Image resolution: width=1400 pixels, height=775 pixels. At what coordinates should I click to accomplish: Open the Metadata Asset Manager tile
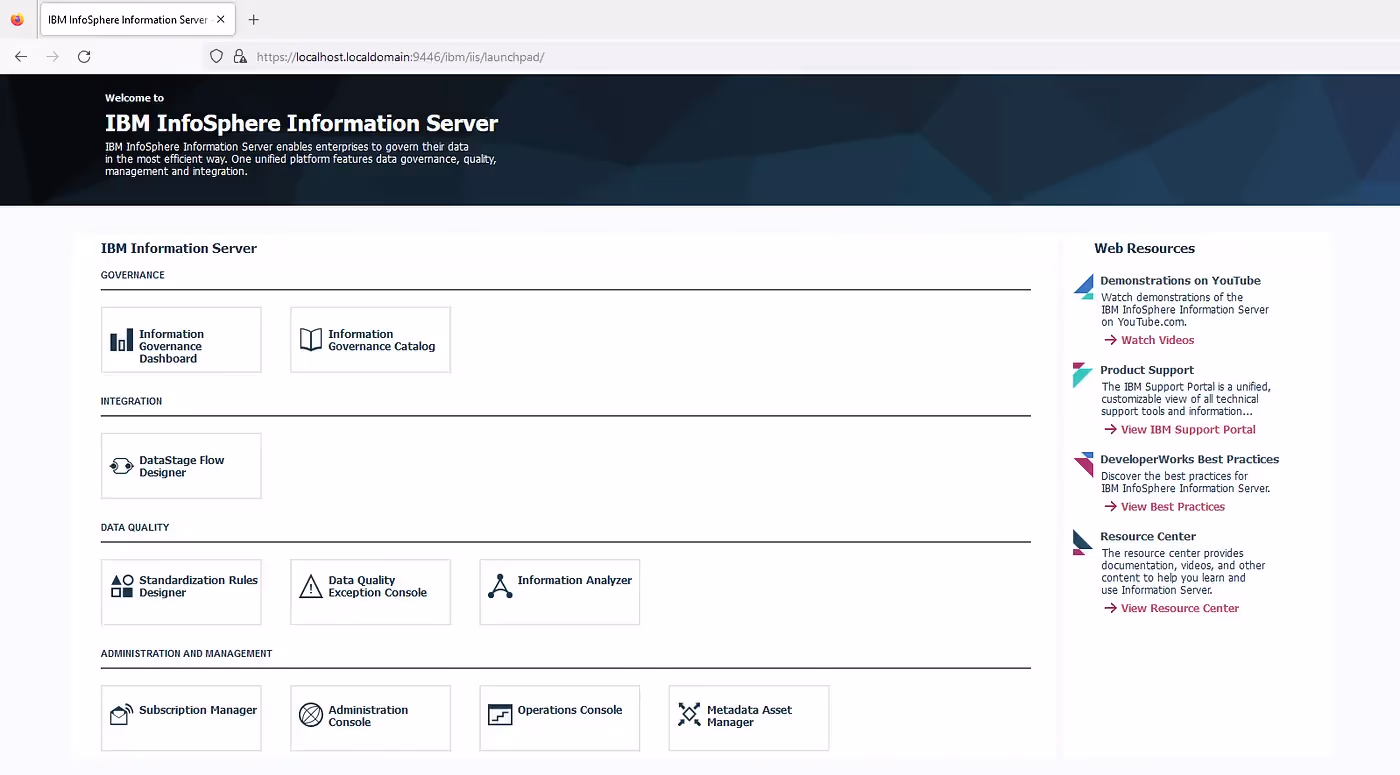[748, 718]
